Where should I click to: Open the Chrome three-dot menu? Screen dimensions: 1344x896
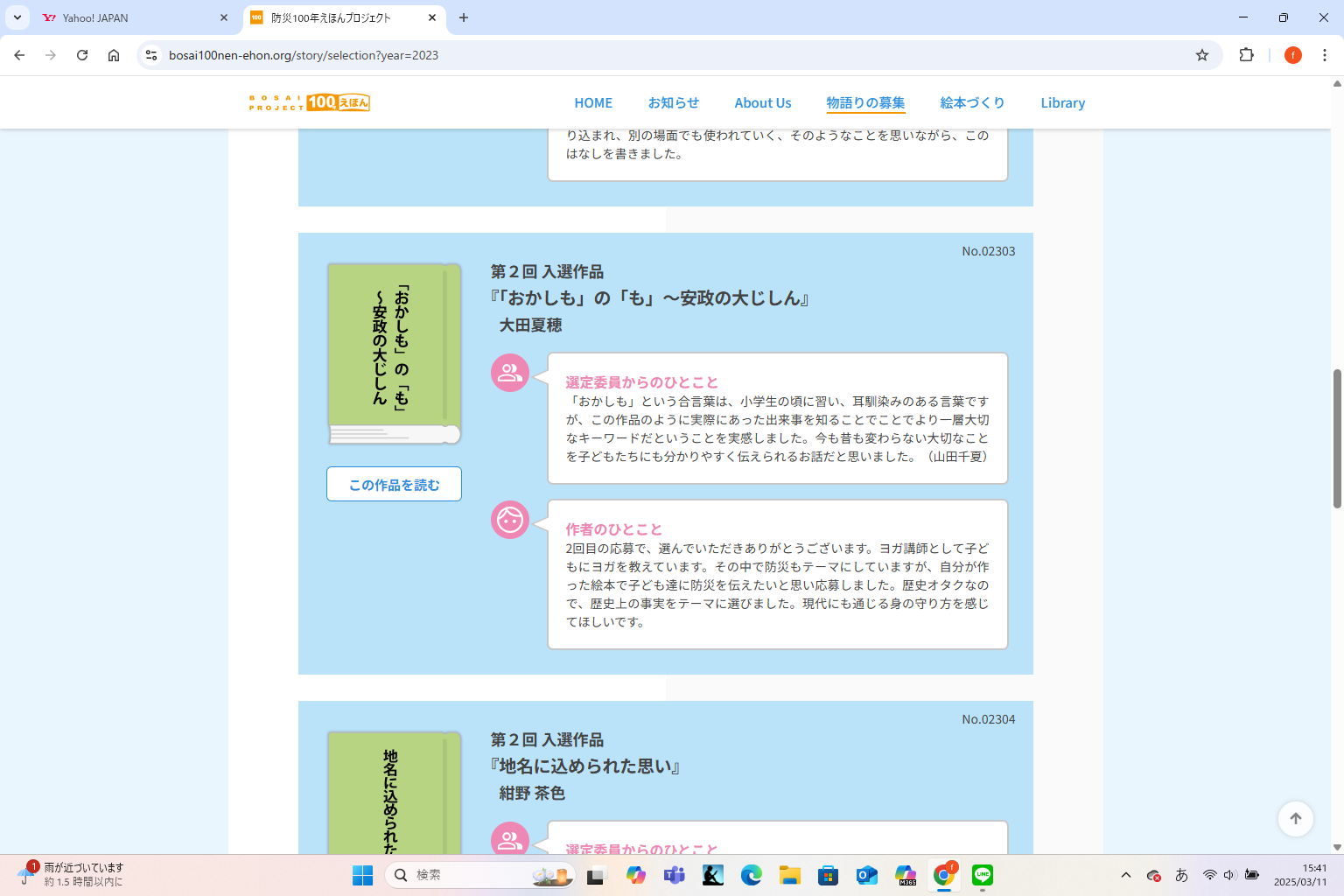tap(1324, 55)
